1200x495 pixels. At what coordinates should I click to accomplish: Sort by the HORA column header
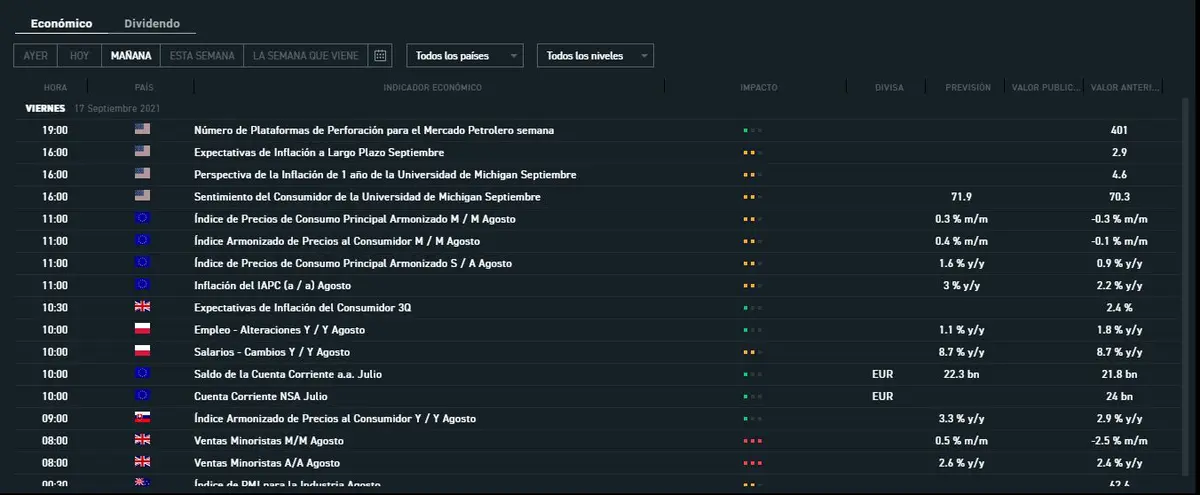tap(55, 88)
